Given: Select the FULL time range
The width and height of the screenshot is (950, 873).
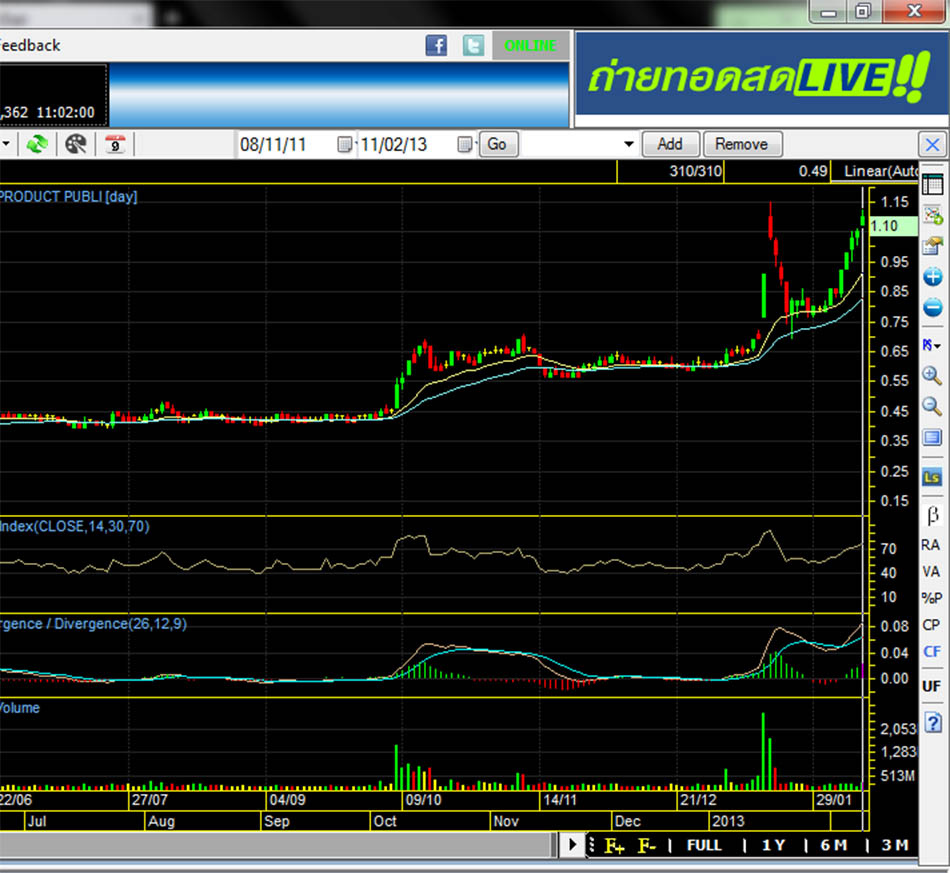Looking at the screenshot, I should click(703, 845).
